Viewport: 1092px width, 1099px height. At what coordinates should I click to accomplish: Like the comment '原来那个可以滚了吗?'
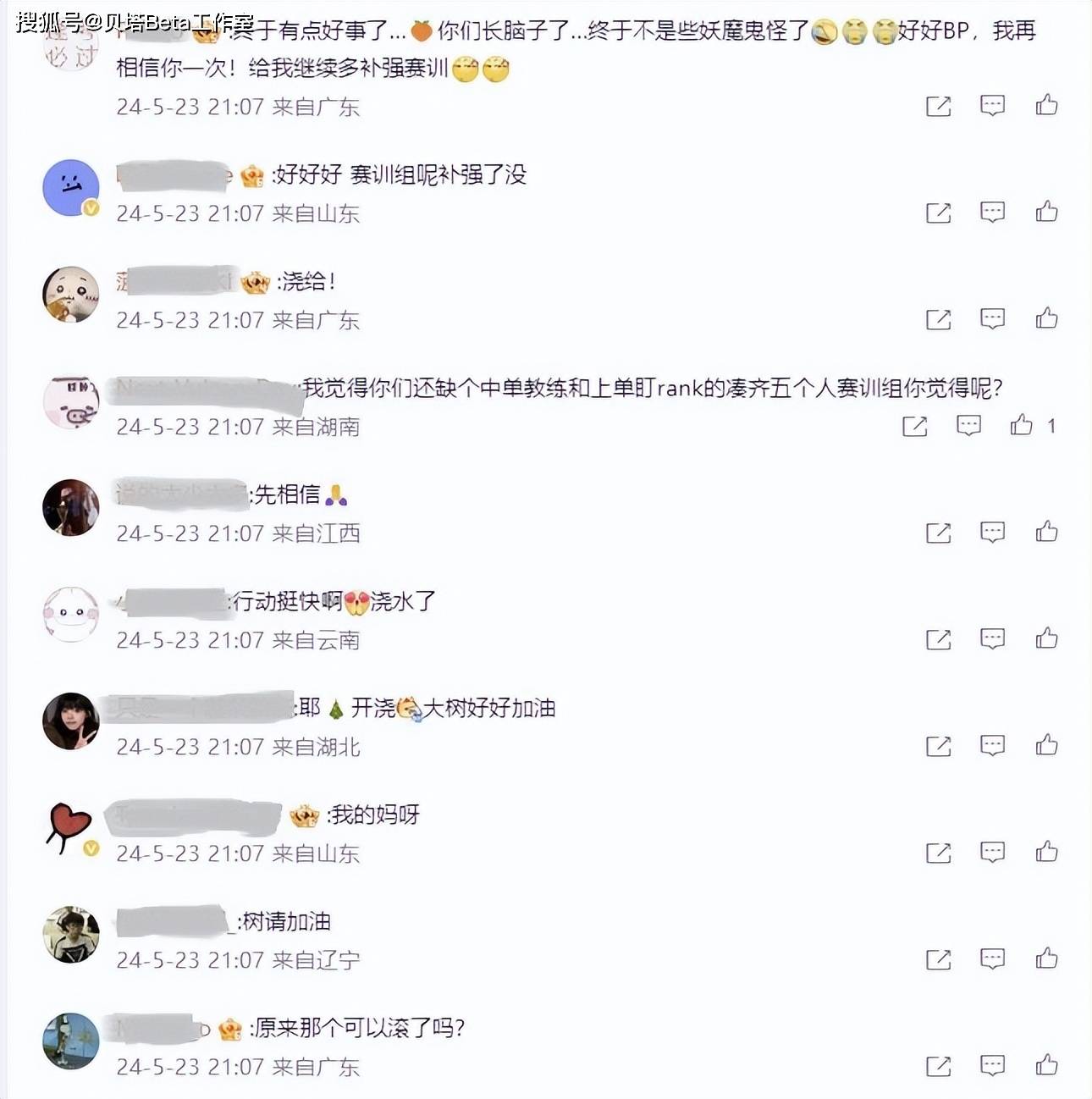pos(1046,1064)
